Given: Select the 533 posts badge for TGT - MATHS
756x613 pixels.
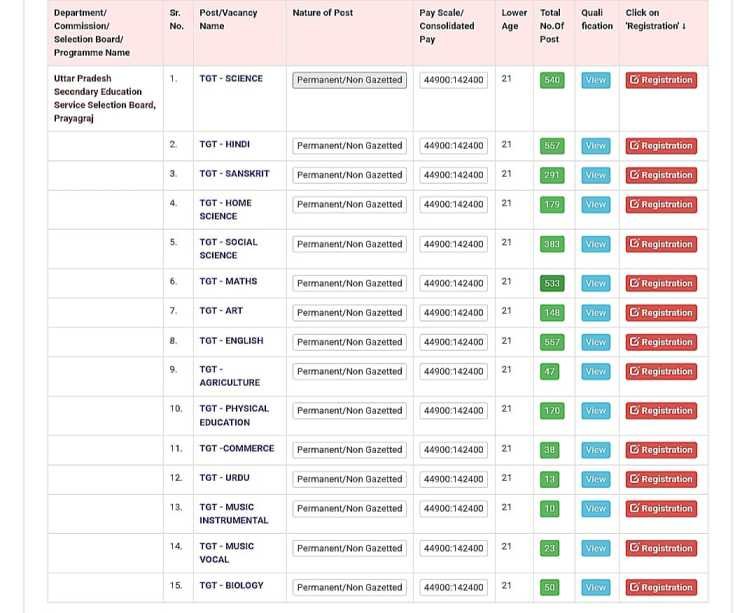Looking at the screenshot, I should pyautogui.click(x=552, y=284).
